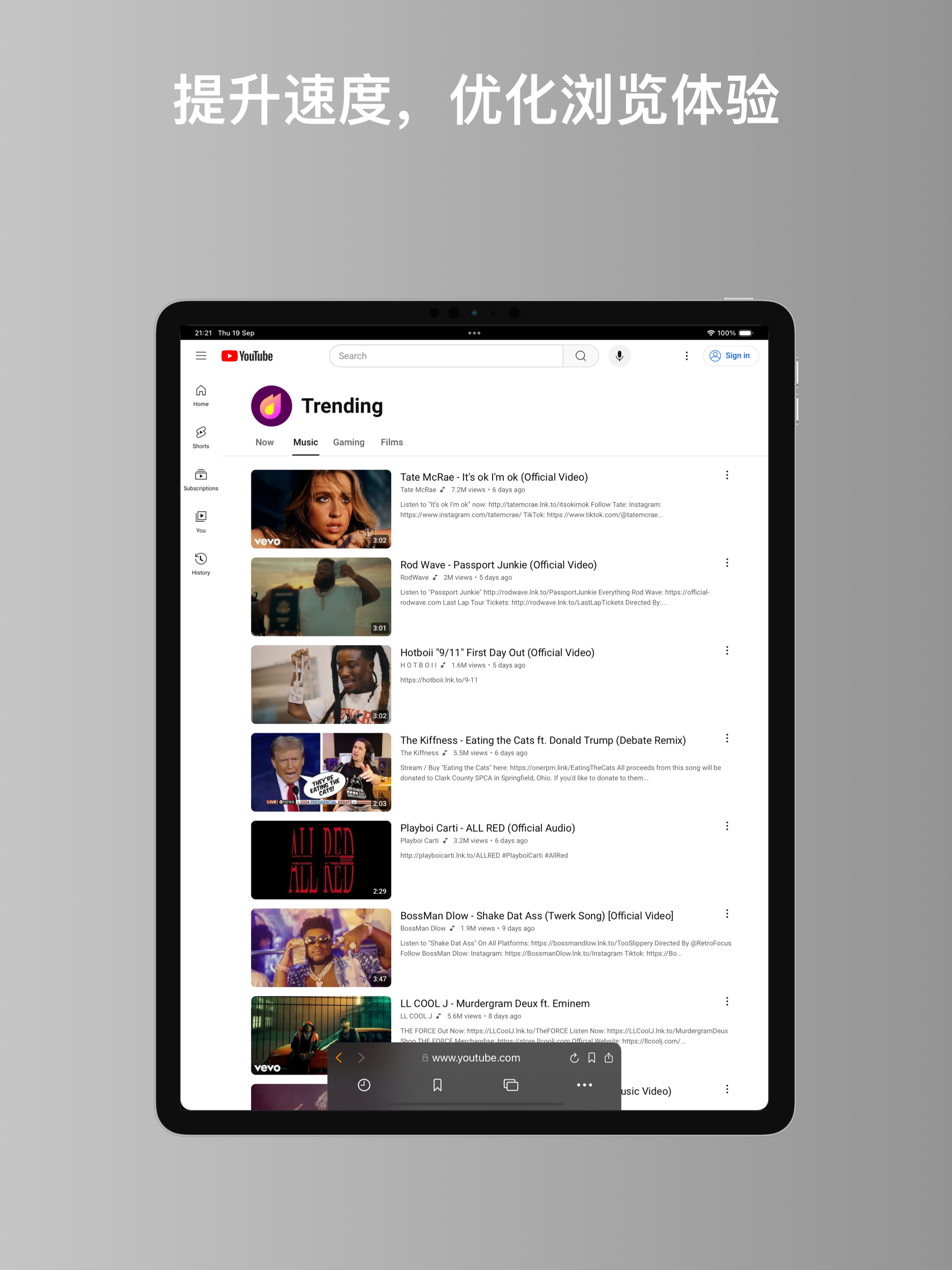
Task: Visit Playboi Carti channel name link
Action: click(x=419, y=841)
